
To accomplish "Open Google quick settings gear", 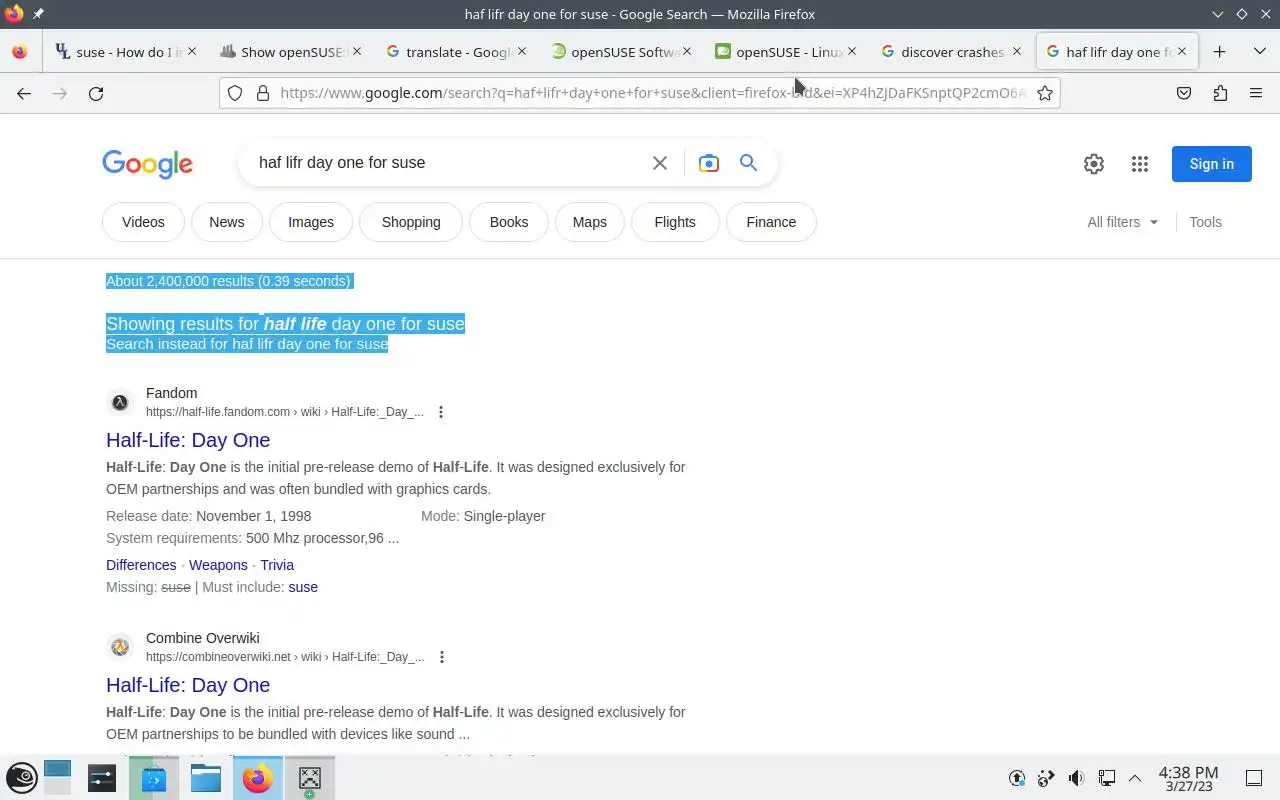I will [x=1094, y=164].
